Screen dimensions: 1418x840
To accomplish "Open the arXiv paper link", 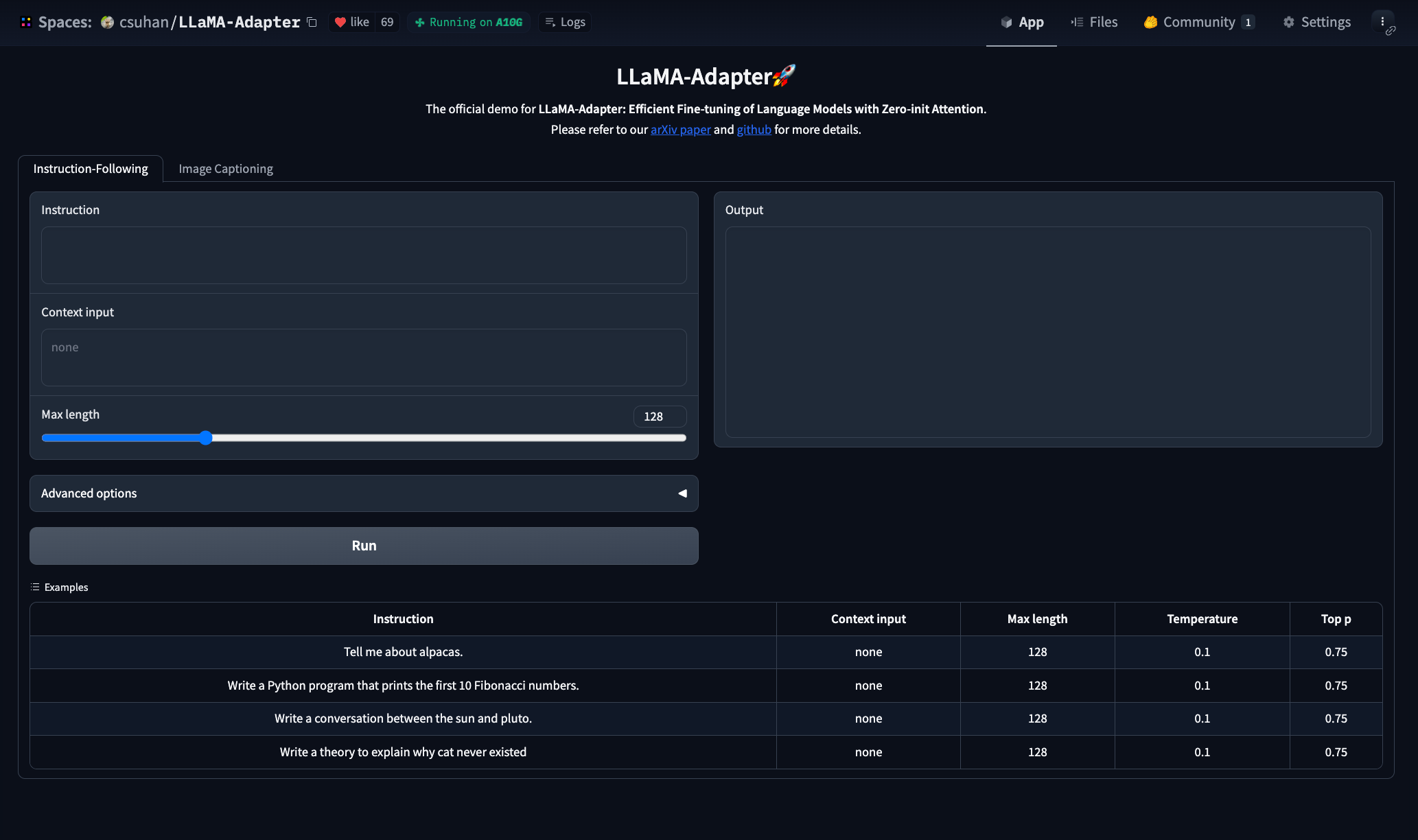I will tap(680, 129).
